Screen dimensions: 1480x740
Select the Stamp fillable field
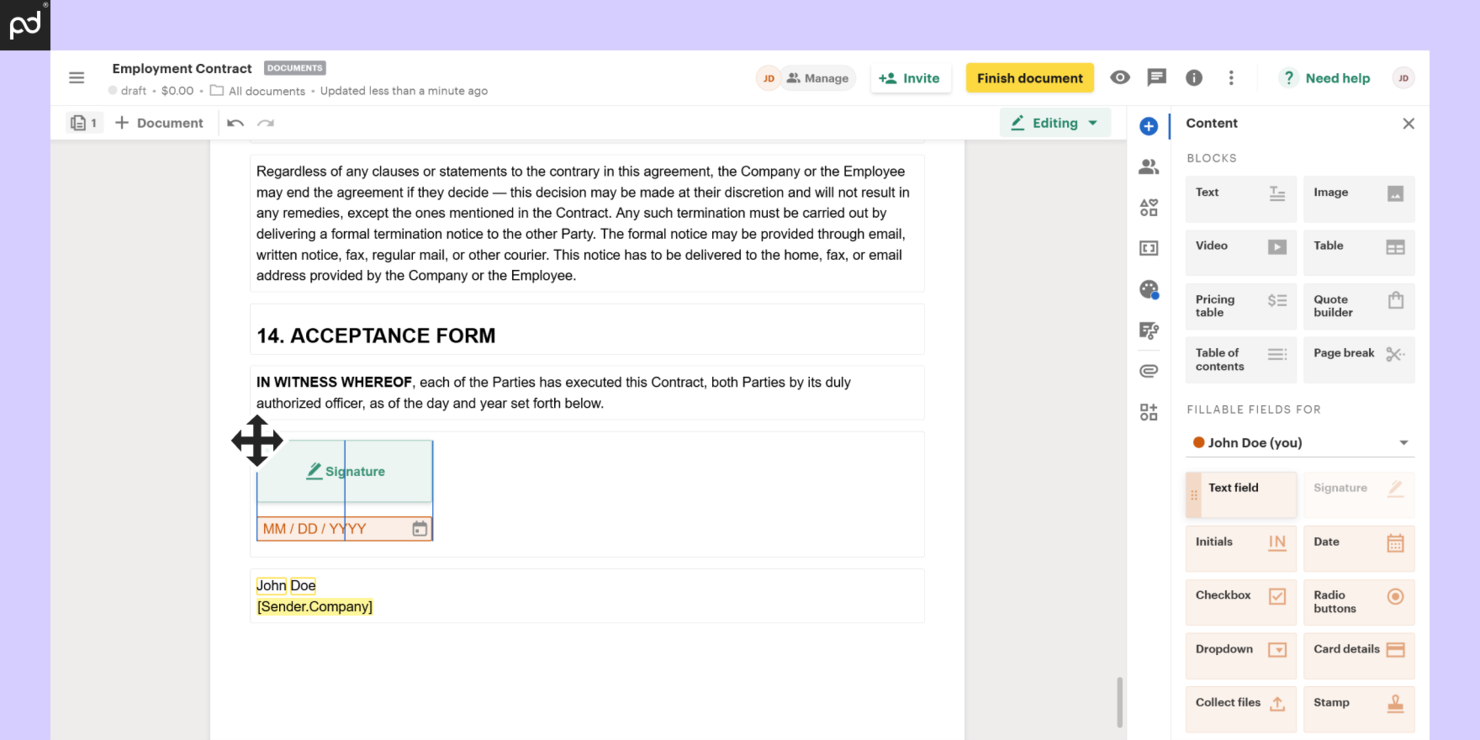pos(1359,709)
